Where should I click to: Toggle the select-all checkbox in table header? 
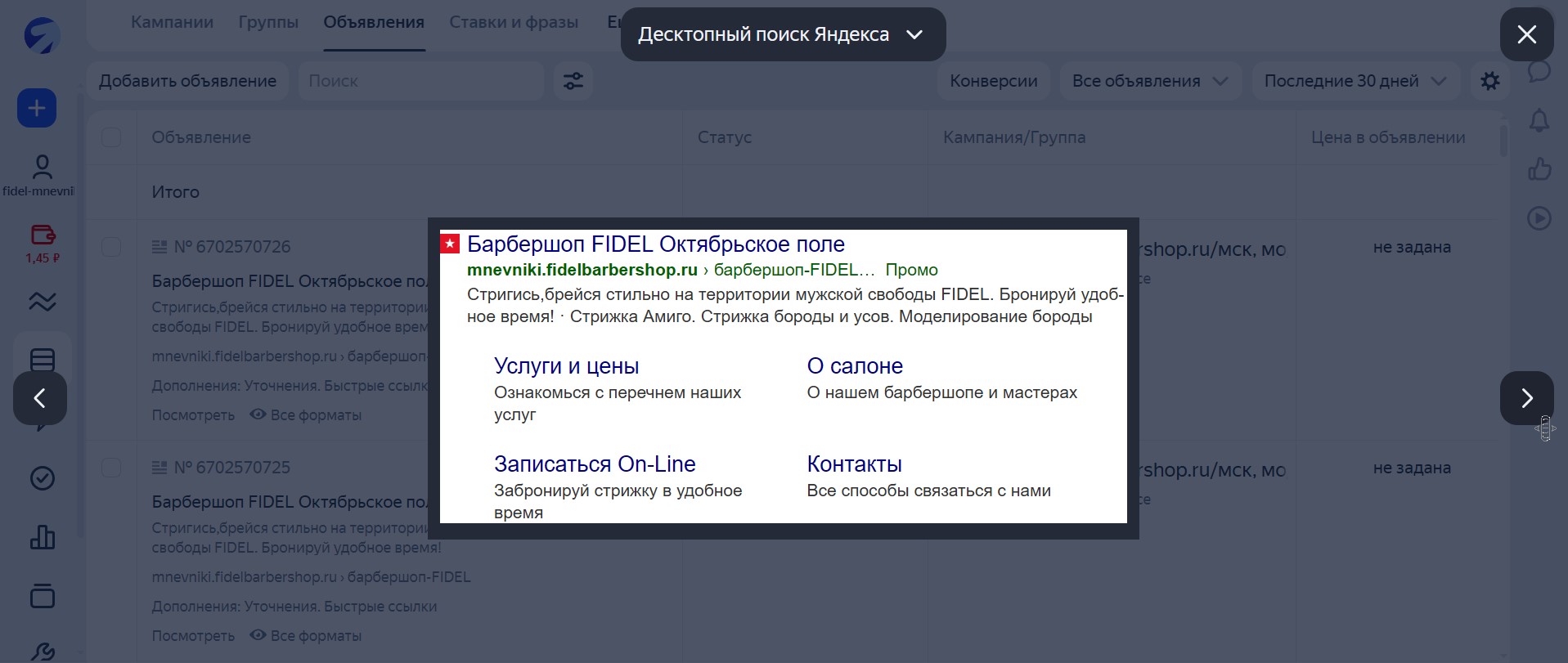[111, 137]
